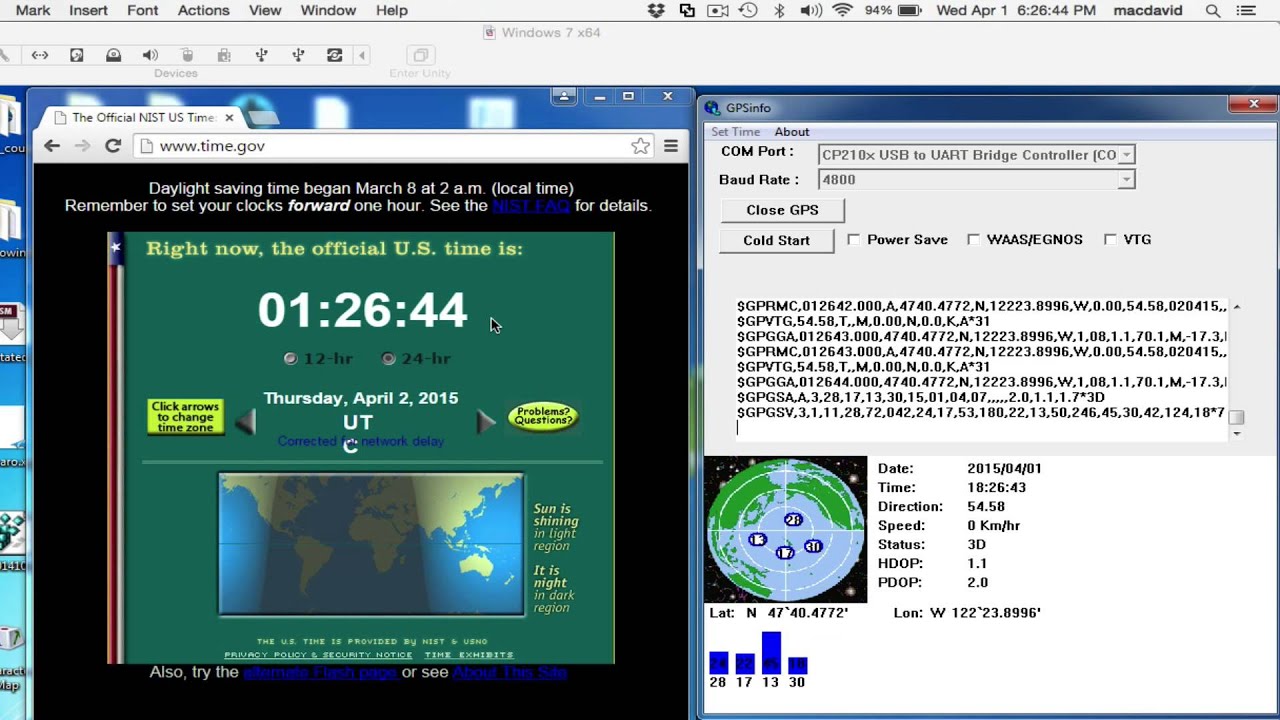
Task: Open the Font menu
Action: tap(143, 10)
